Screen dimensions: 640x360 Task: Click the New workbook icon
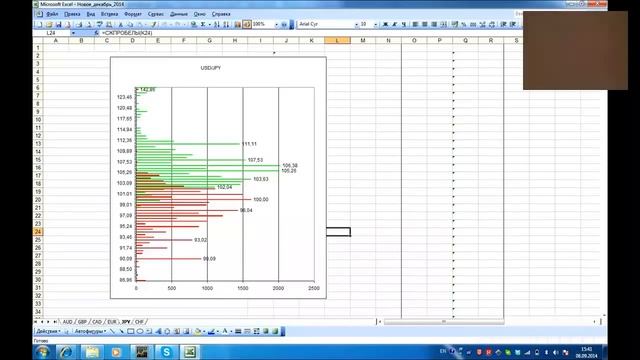[39, 24]
